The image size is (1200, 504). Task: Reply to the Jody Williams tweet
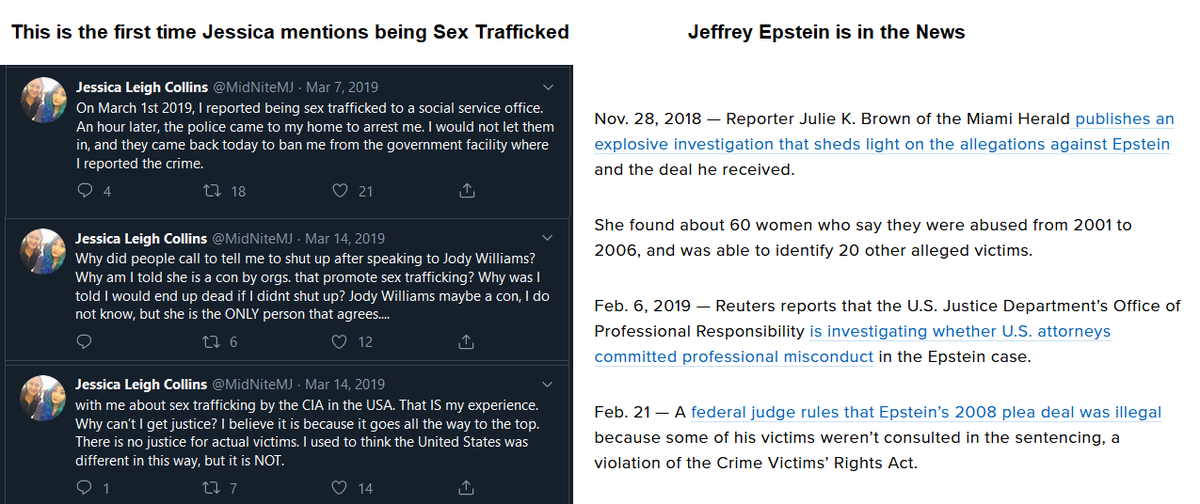(x=85, y=342)
